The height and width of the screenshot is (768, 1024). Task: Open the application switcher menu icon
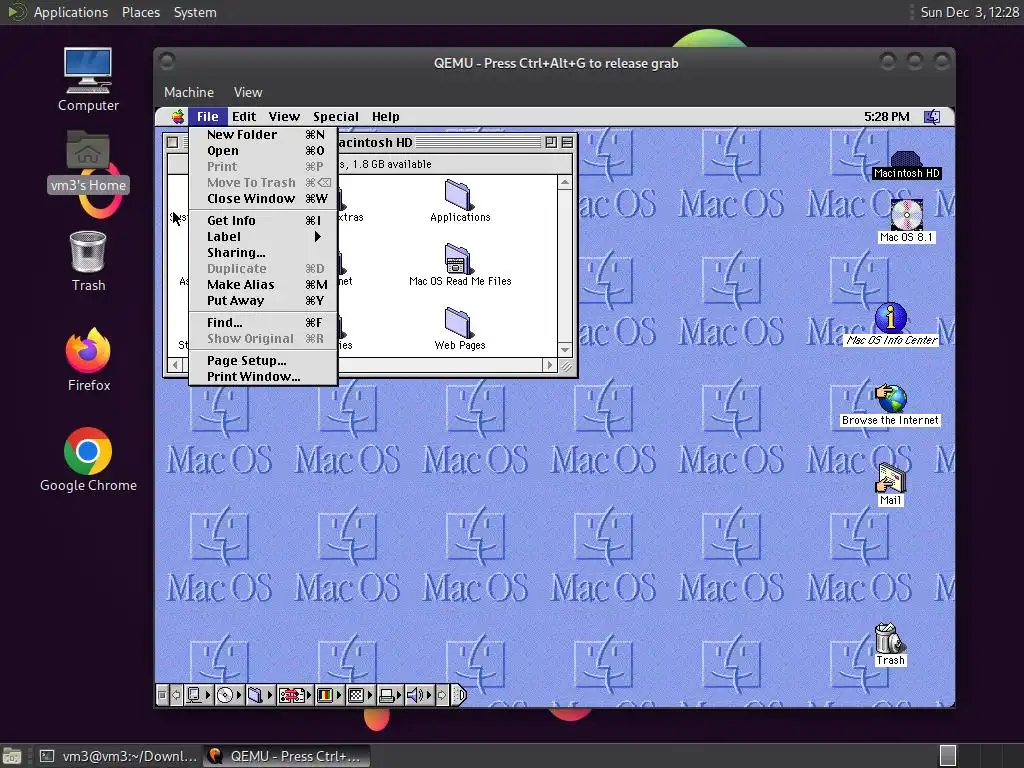[932, 116]
